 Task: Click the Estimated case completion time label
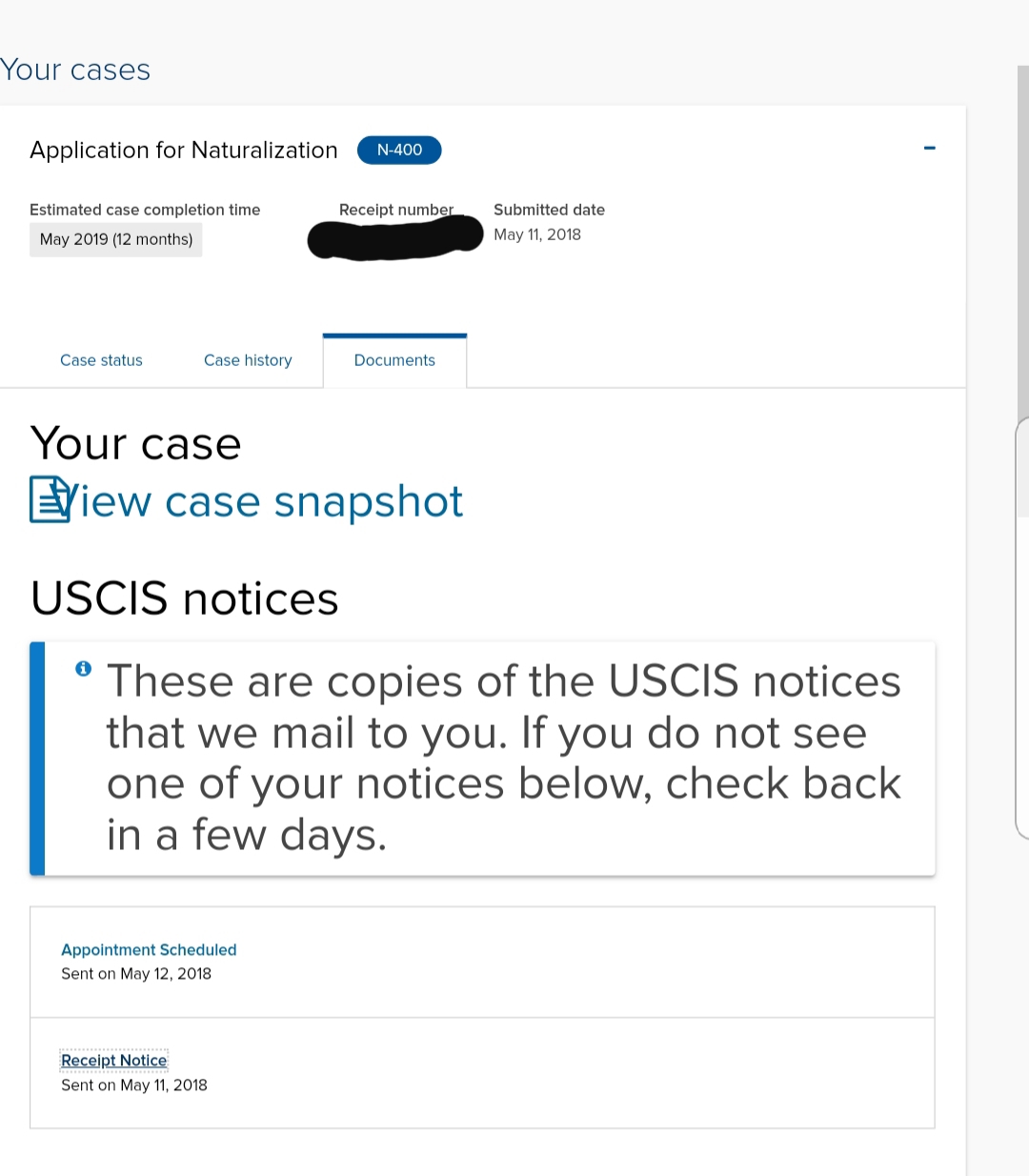145,210
